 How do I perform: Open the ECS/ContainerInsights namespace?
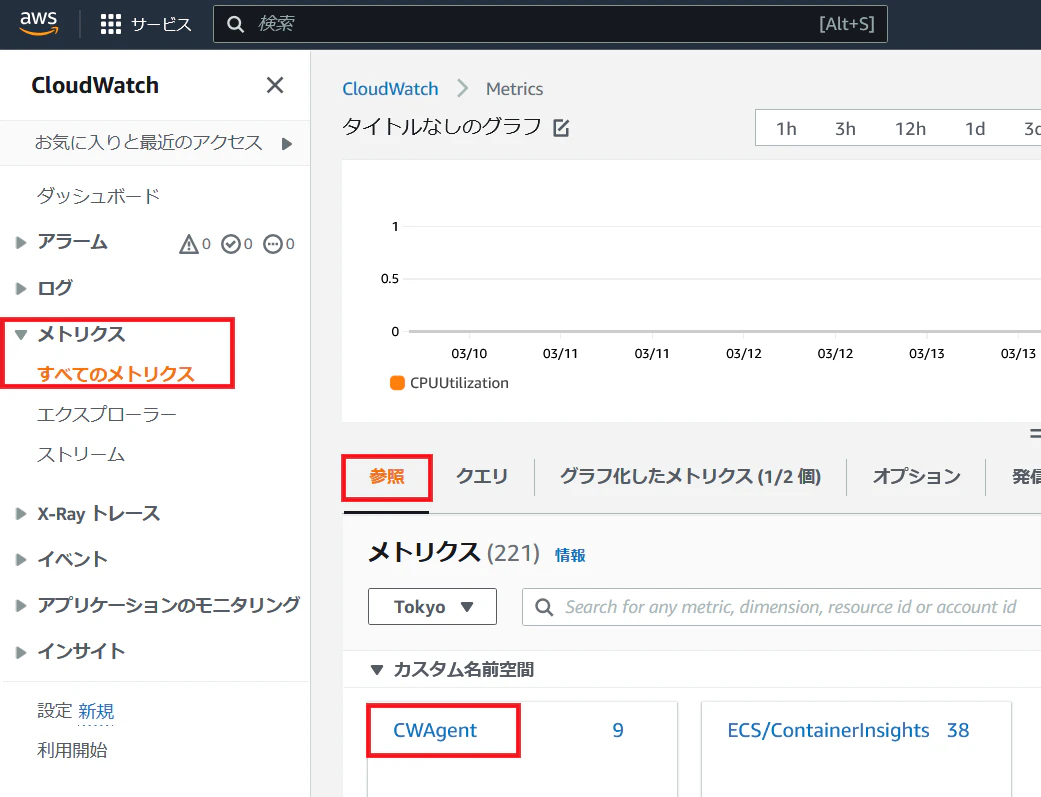[x=828, y=730]
